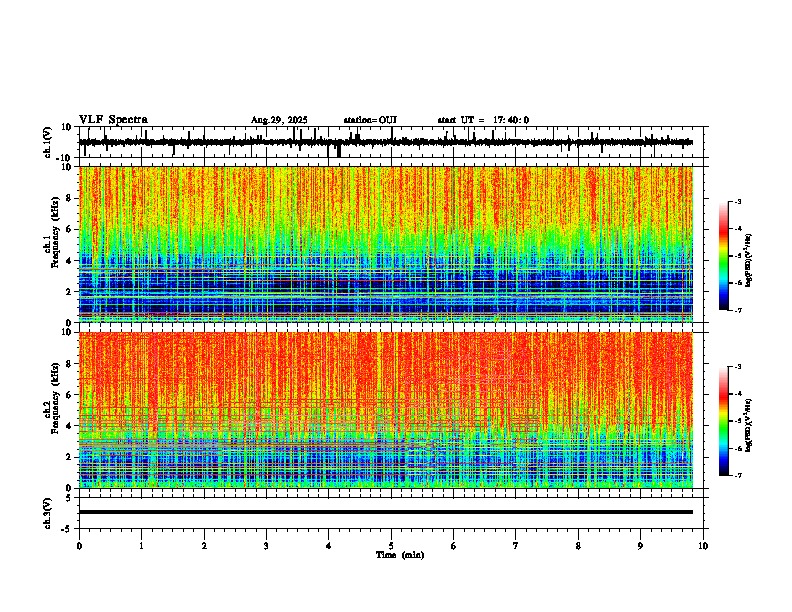
Task: Click the "8" kHz tick on ch.1 frequency axis
Action: 69,198
